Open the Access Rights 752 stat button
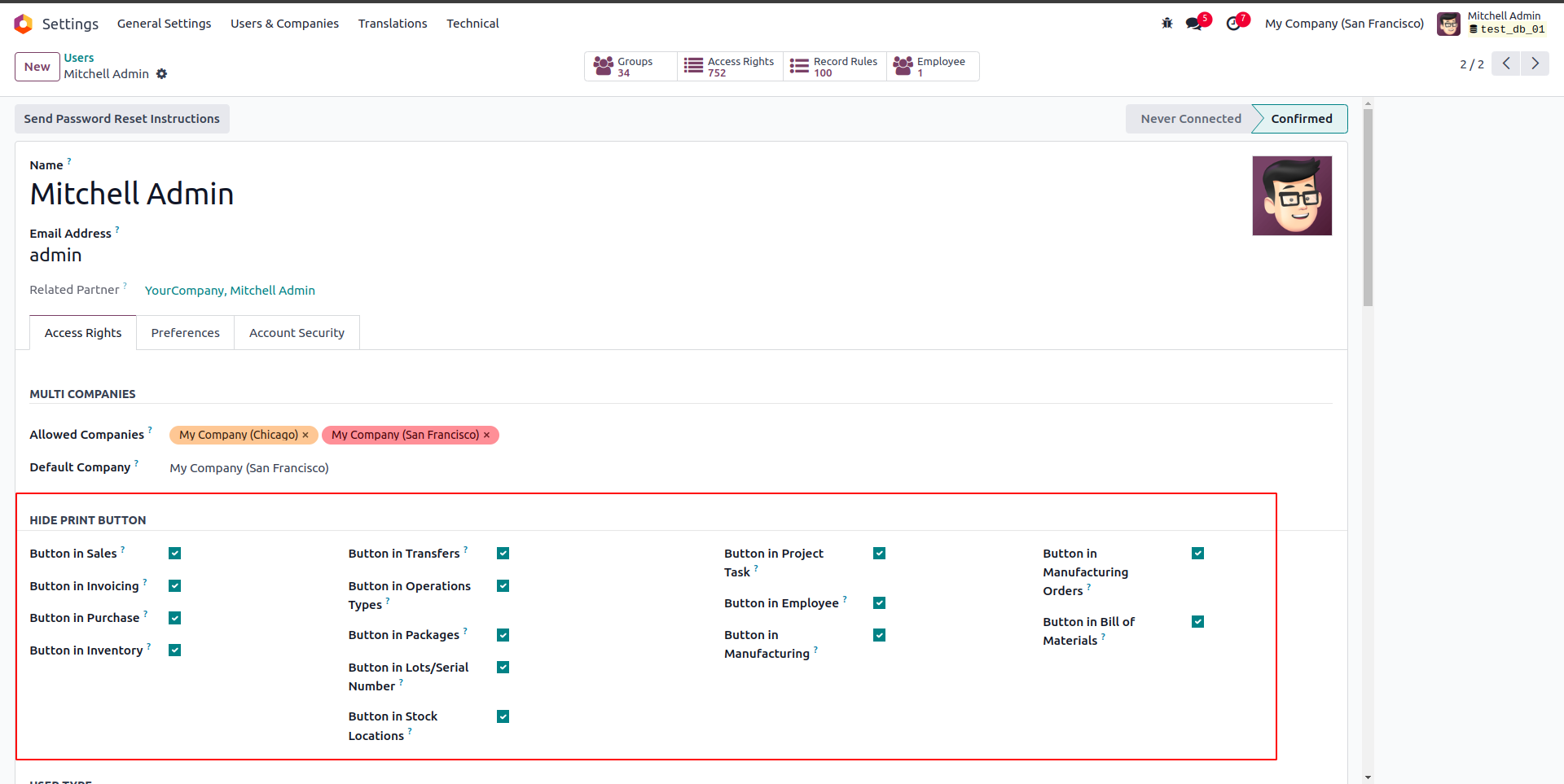This screenshot has height=784, width=1564. click(x=730, y=67)
